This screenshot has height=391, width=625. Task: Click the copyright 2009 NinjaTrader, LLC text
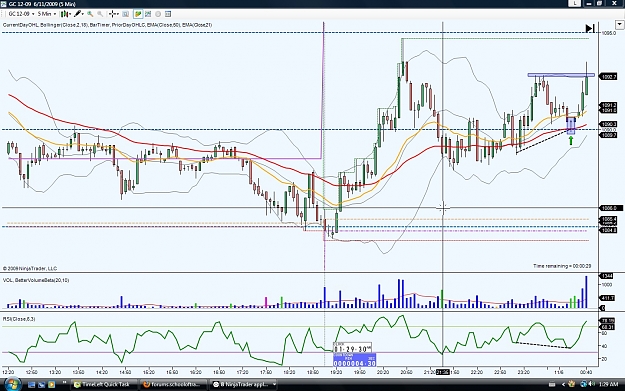point(30,269)
